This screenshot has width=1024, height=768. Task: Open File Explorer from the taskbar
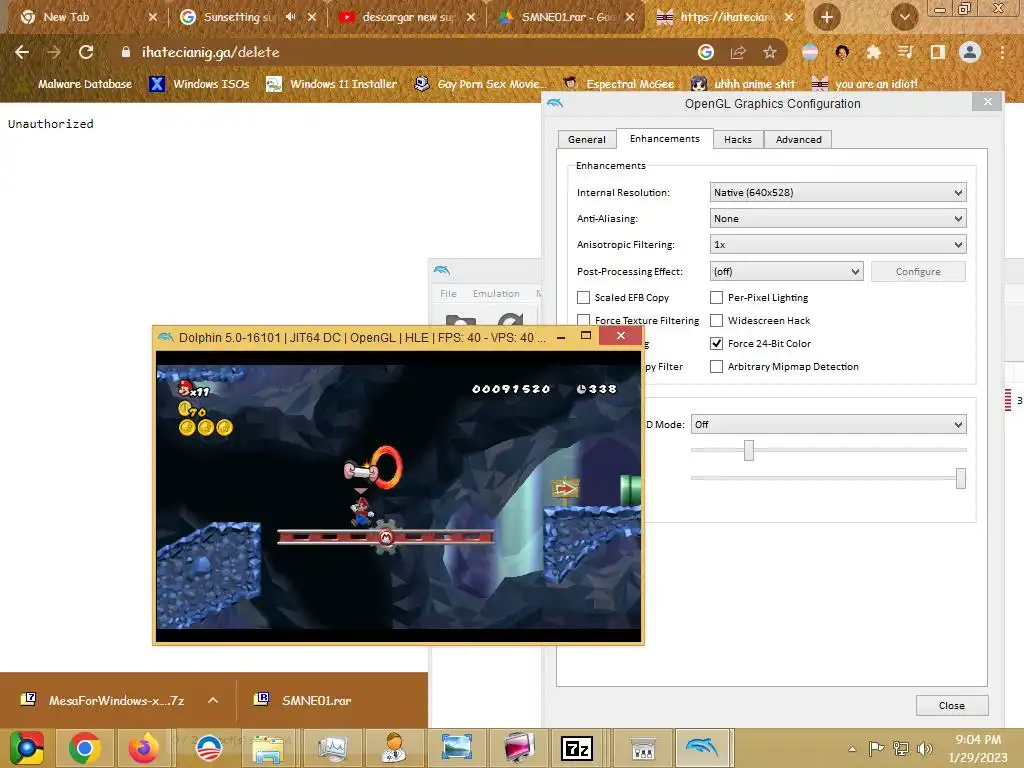268,748
